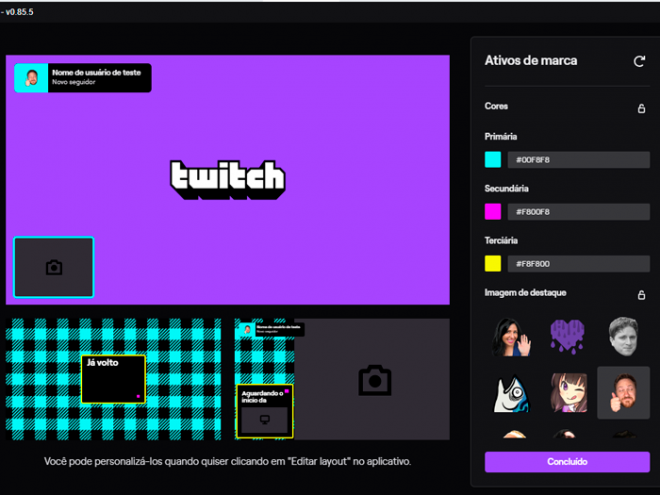Click the Editar layout hint text
660x495 pixels.
(228, 461)
